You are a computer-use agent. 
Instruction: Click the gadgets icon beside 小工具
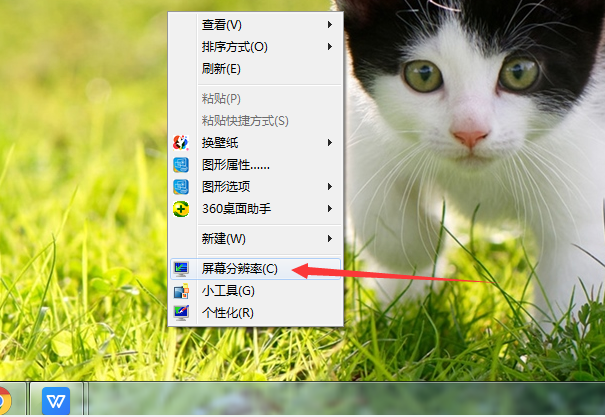click(181, 291)
